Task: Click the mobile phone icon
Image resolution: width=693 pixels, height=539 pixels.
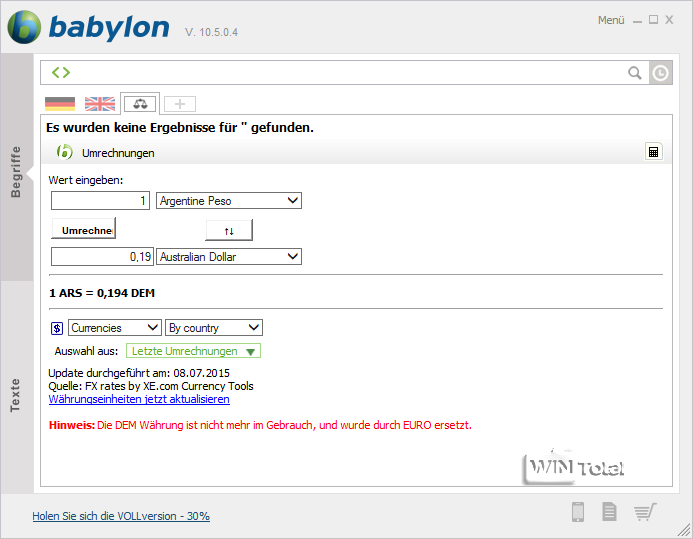Action: pyautogui.click(x=578, y=512)
